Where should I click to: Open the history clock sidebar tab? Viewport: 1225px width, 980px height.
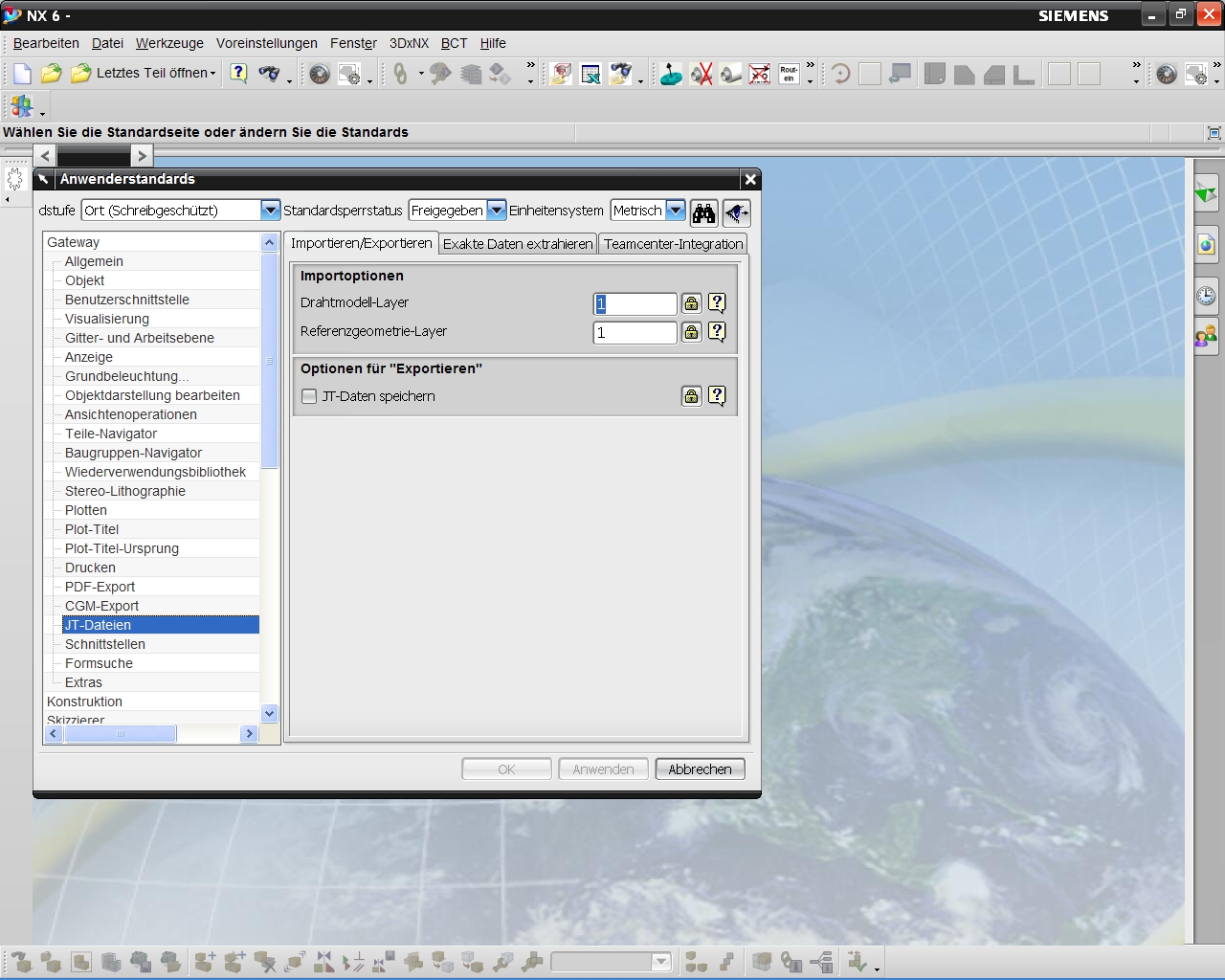click(x=1206, y=296)
